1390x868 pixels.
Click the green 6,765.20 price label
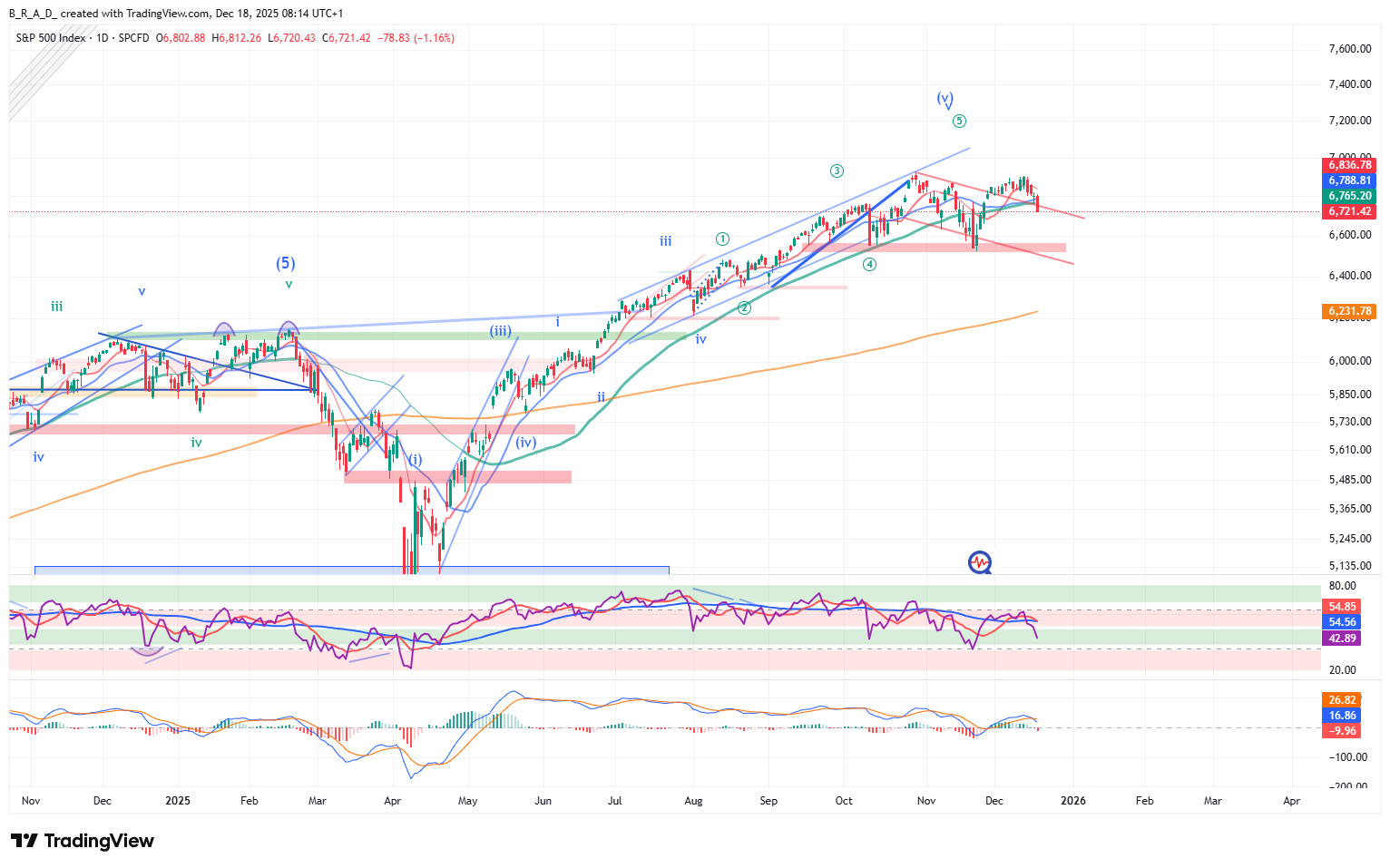tap(1350, 196)
